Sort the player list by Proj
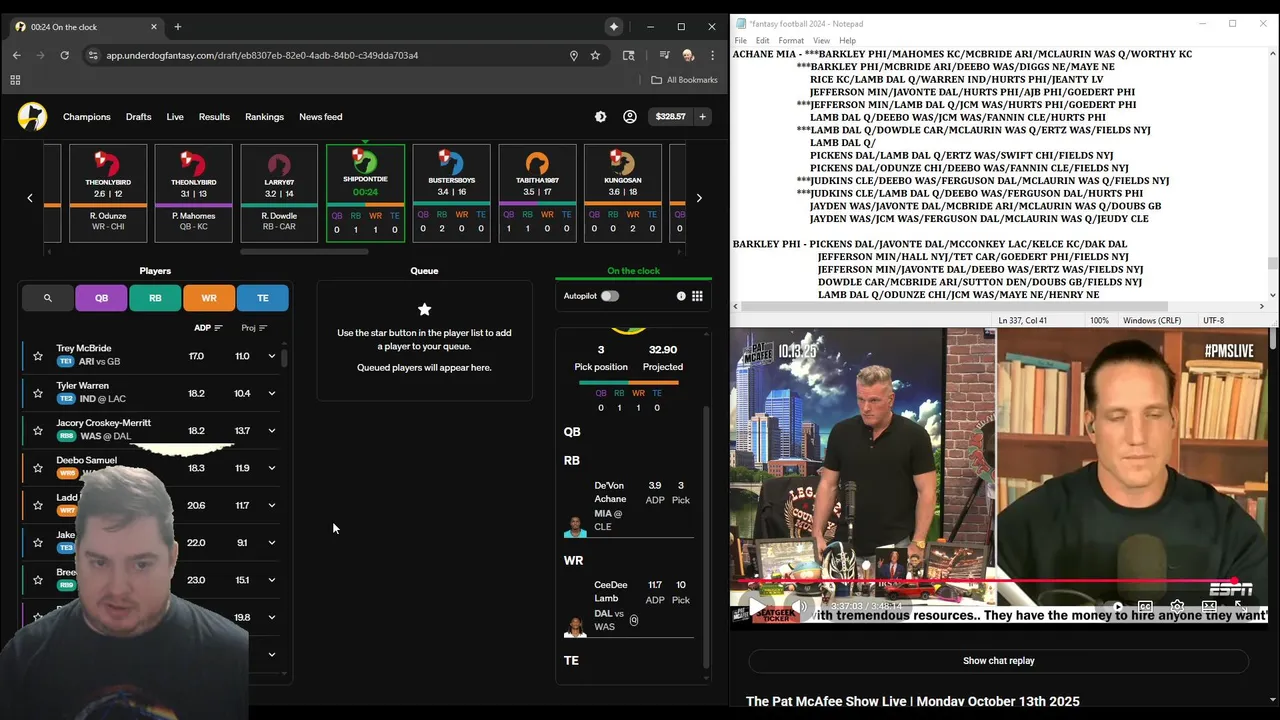The image size is (1280, 720). coord(254,328)
